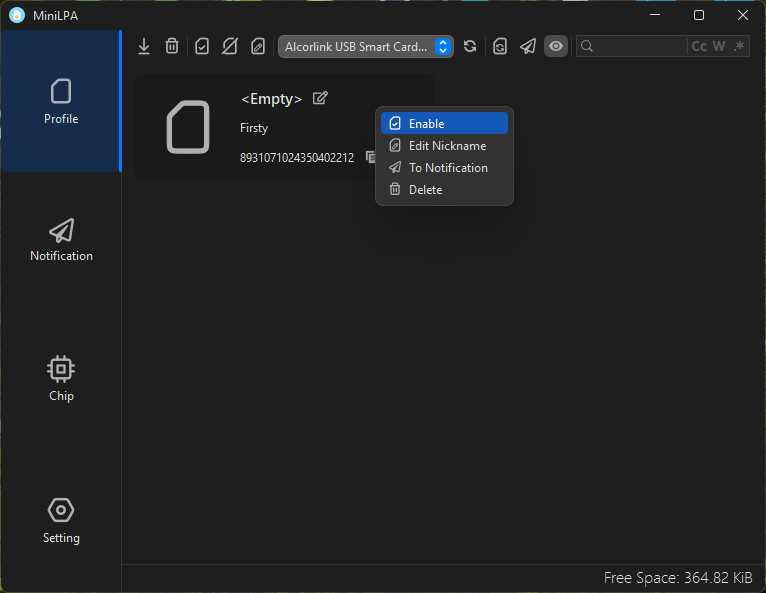The image size is (766, 593).
Task: Click the edit nickname icon in toolbar
Action: pyautogui.click(x=258, y=46)
